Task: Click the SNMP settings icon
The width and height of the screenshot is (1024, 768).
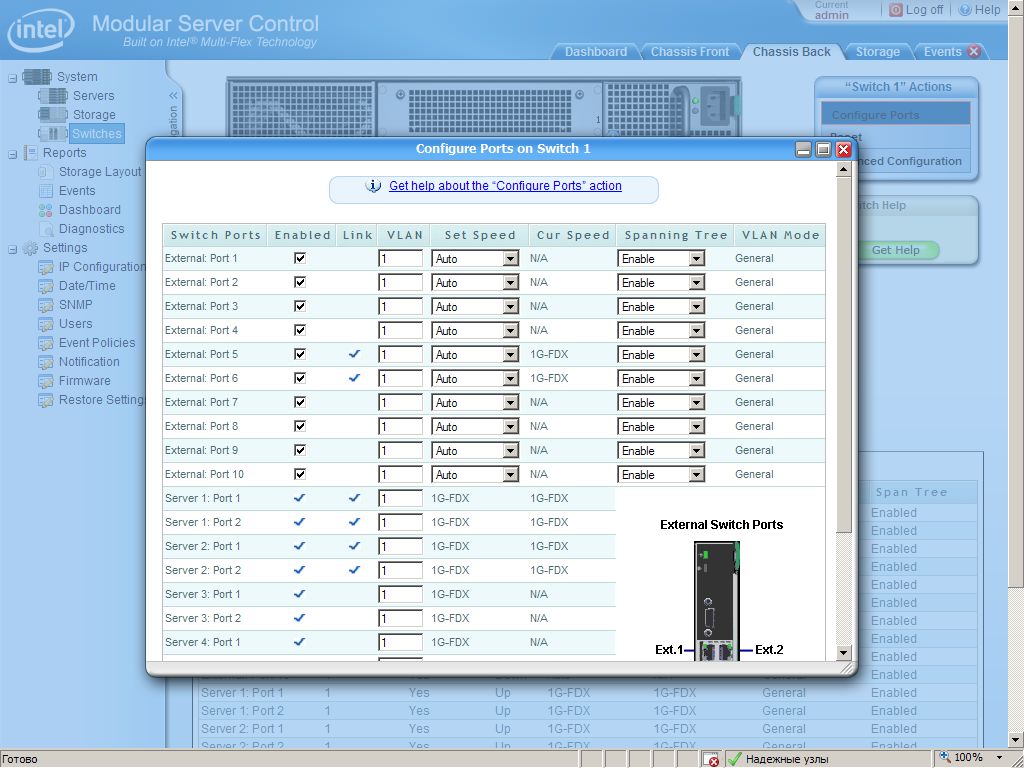Action: 46,305
